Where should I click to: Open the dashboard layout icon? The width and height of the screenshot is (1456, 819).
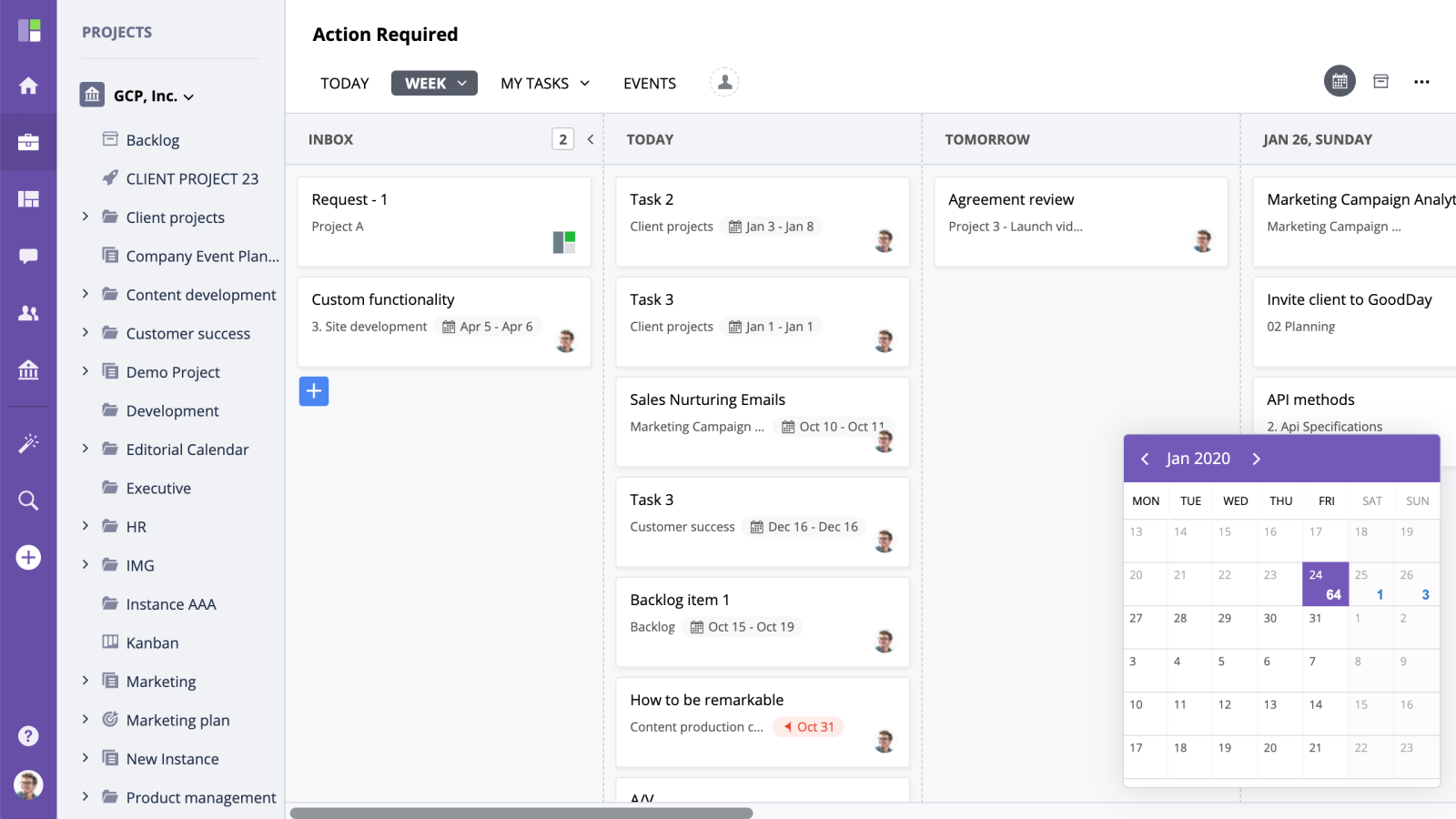coord(28,198)
